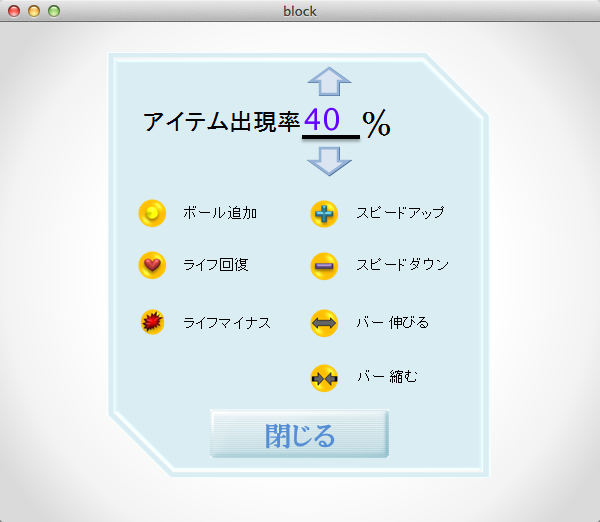Image resolution: width=600 pixels, height=522 pixels.
Task: Click the ライフ回復 label
Action: (216, 265)
